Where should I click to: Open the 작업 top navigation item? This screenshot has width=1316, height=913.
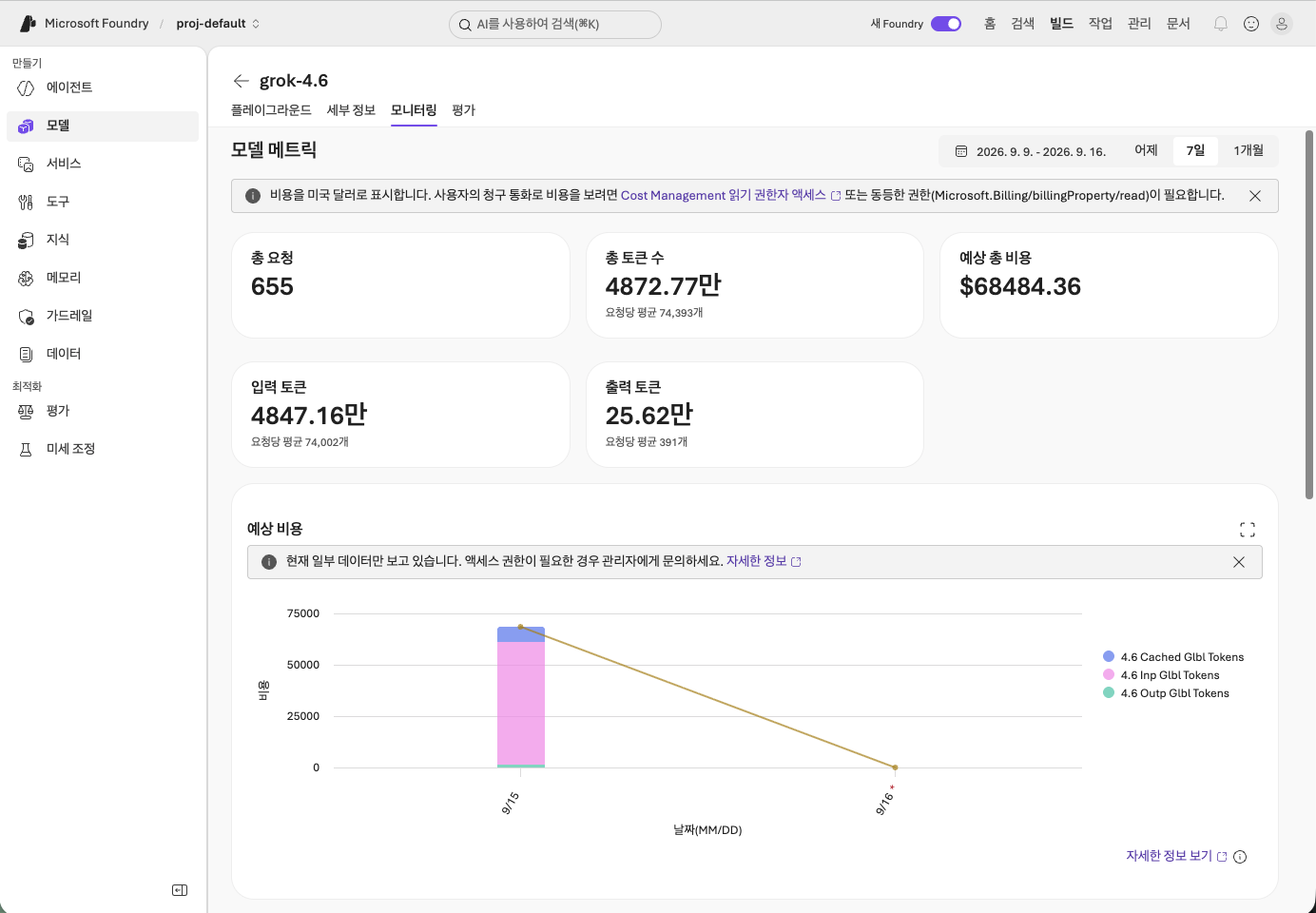pyautogui.click(x=1100, y=24)
